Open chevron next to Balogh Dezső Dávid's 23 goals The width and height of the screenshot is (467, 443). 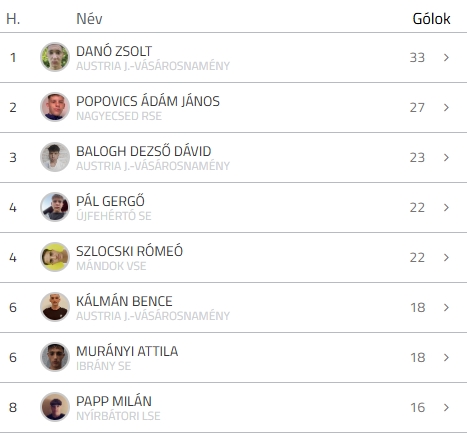click(446, 157)
